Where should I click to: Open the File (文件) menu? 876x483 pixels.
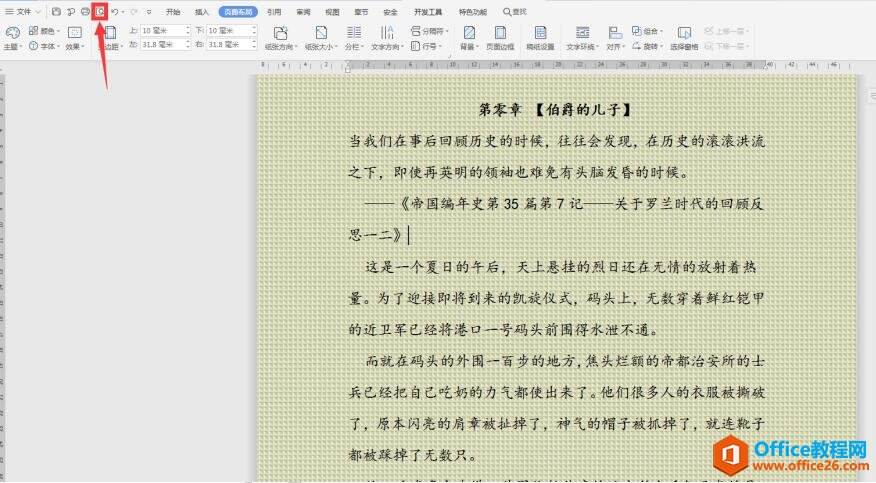(24, 12)
